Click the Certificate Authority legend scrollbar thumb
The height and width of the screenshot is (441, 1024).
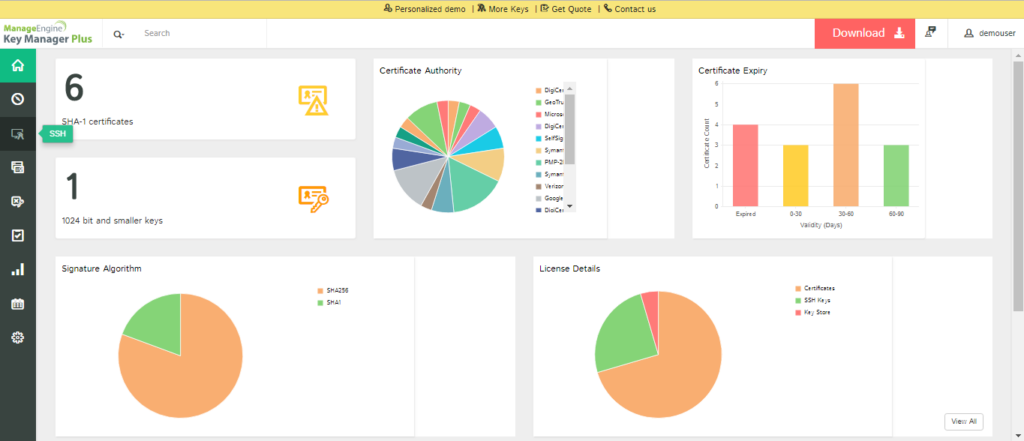(x=569, y=129)
